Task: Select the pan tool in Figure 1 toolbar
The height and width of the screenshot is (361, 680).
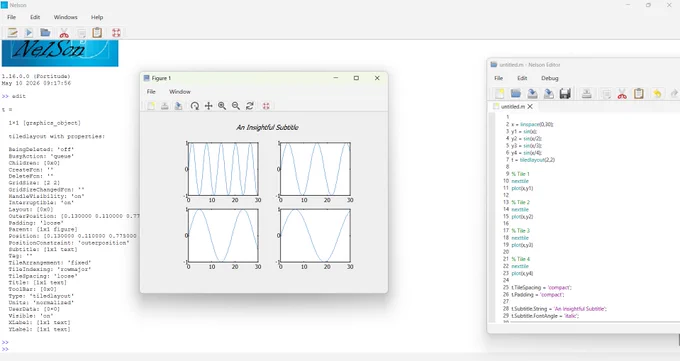Action: (x=209, y=106)
